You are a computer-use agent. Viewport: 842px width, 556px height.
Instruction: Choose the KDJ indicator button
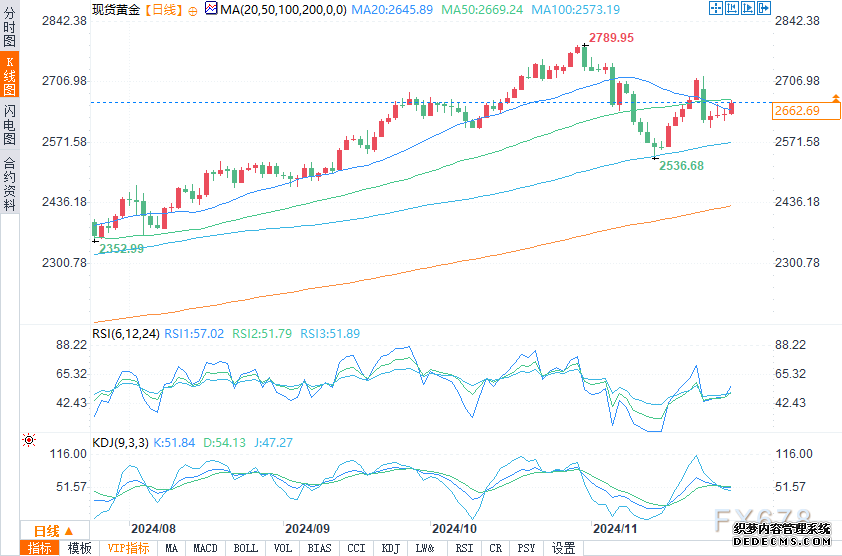coord(390,548)
